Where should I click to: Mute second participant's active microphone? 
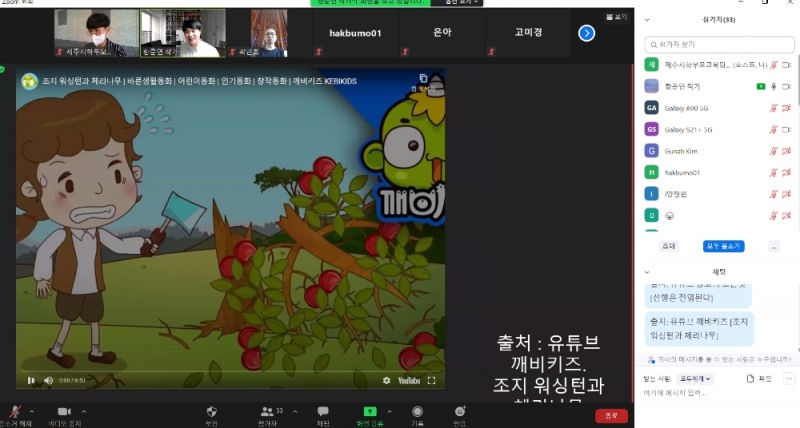(x=774, y=87)
